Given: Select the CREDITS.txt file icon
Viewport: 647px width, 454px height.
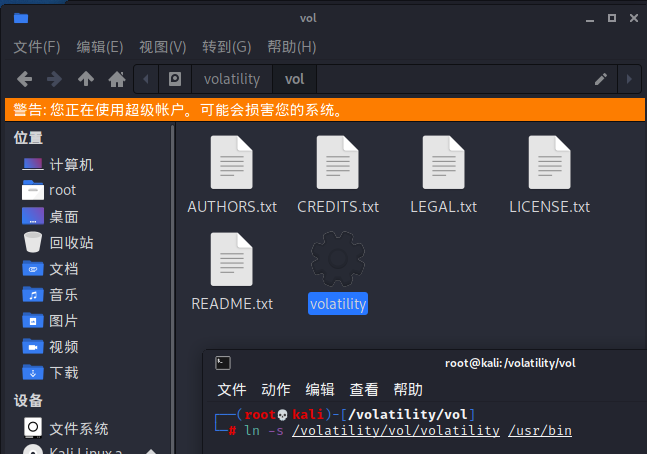Looking at the screenshot, I should click(x=338, y=162).
